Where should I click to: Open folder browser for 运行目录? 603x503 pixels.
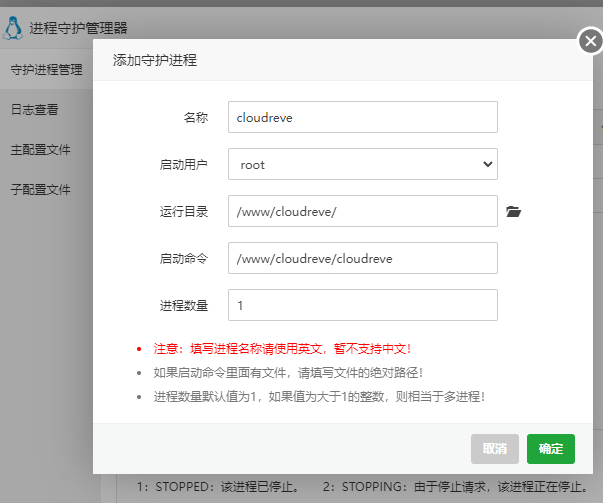tap(514, 212)
